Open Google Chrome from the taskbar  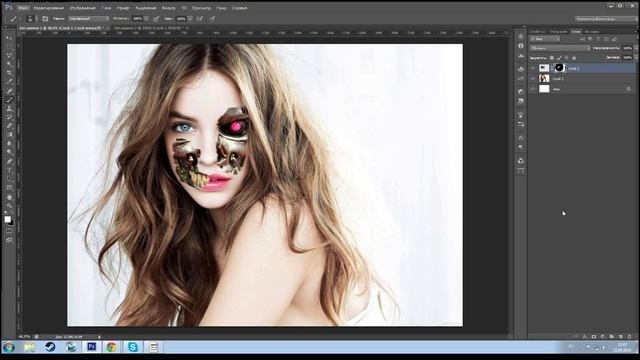pos(111,347)
